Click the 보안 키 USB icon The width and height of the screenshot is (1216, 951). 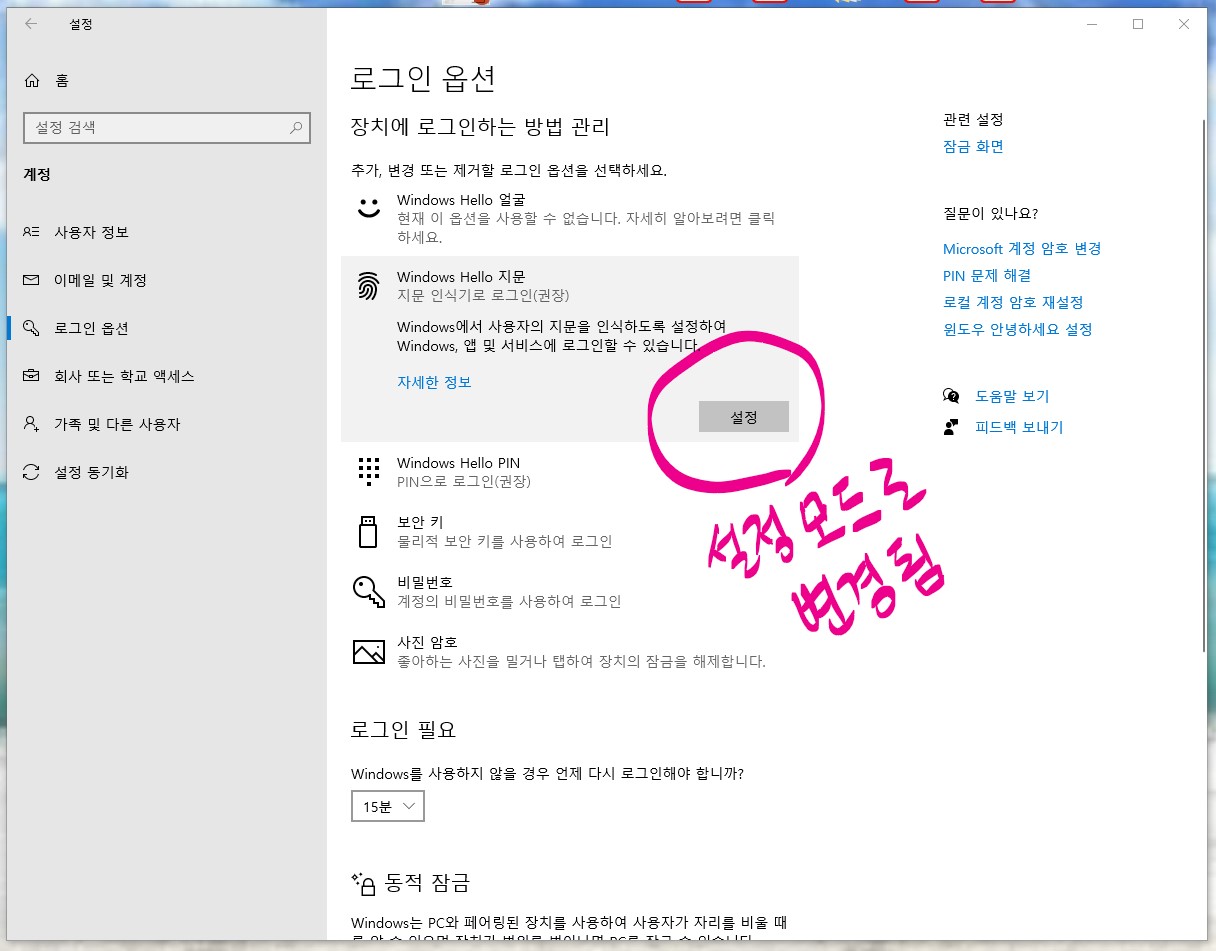[x=368, y=531]
